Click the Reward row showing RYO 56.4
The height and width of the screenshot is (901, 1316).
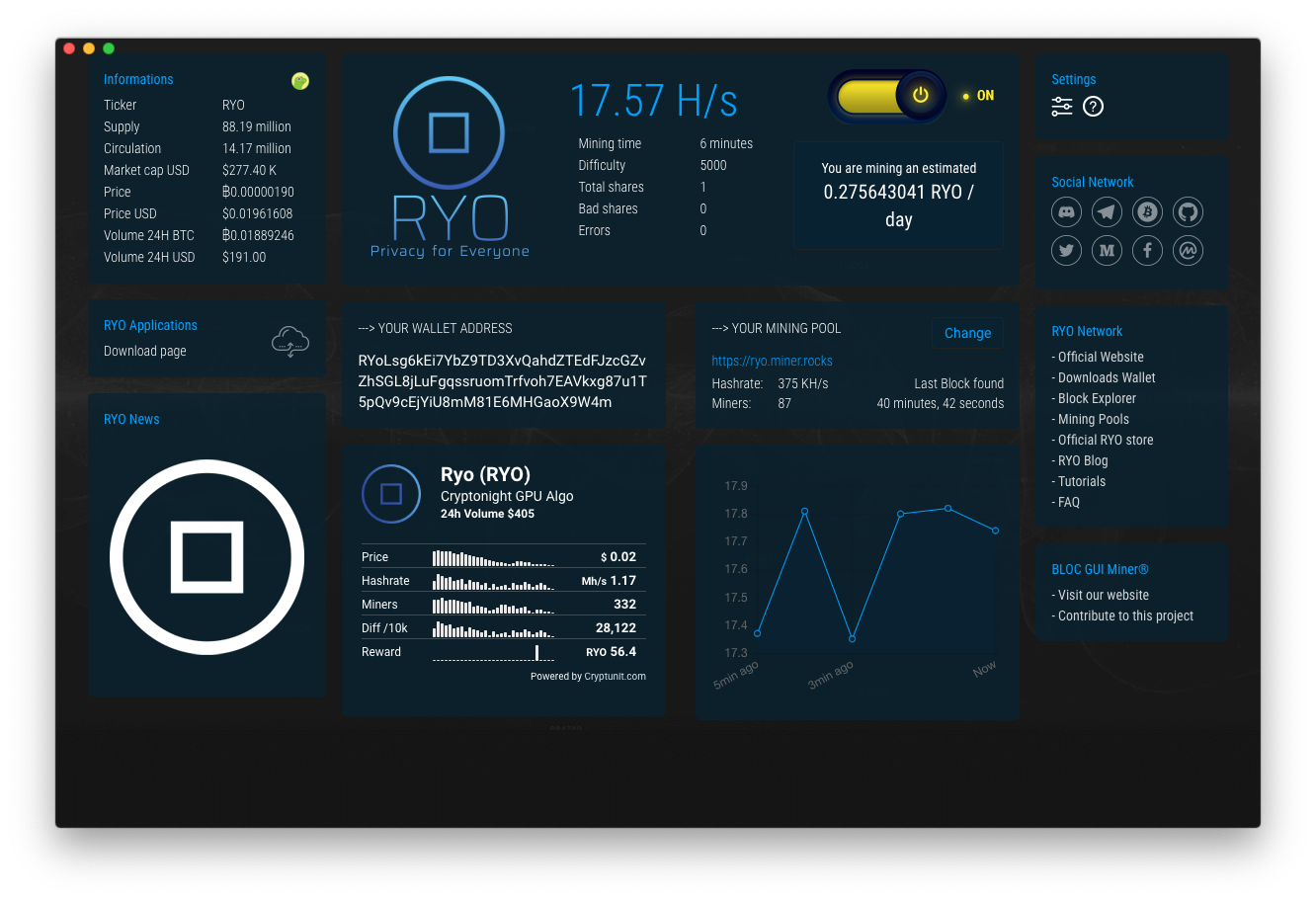pyautogui.click(x=504, y=652)
